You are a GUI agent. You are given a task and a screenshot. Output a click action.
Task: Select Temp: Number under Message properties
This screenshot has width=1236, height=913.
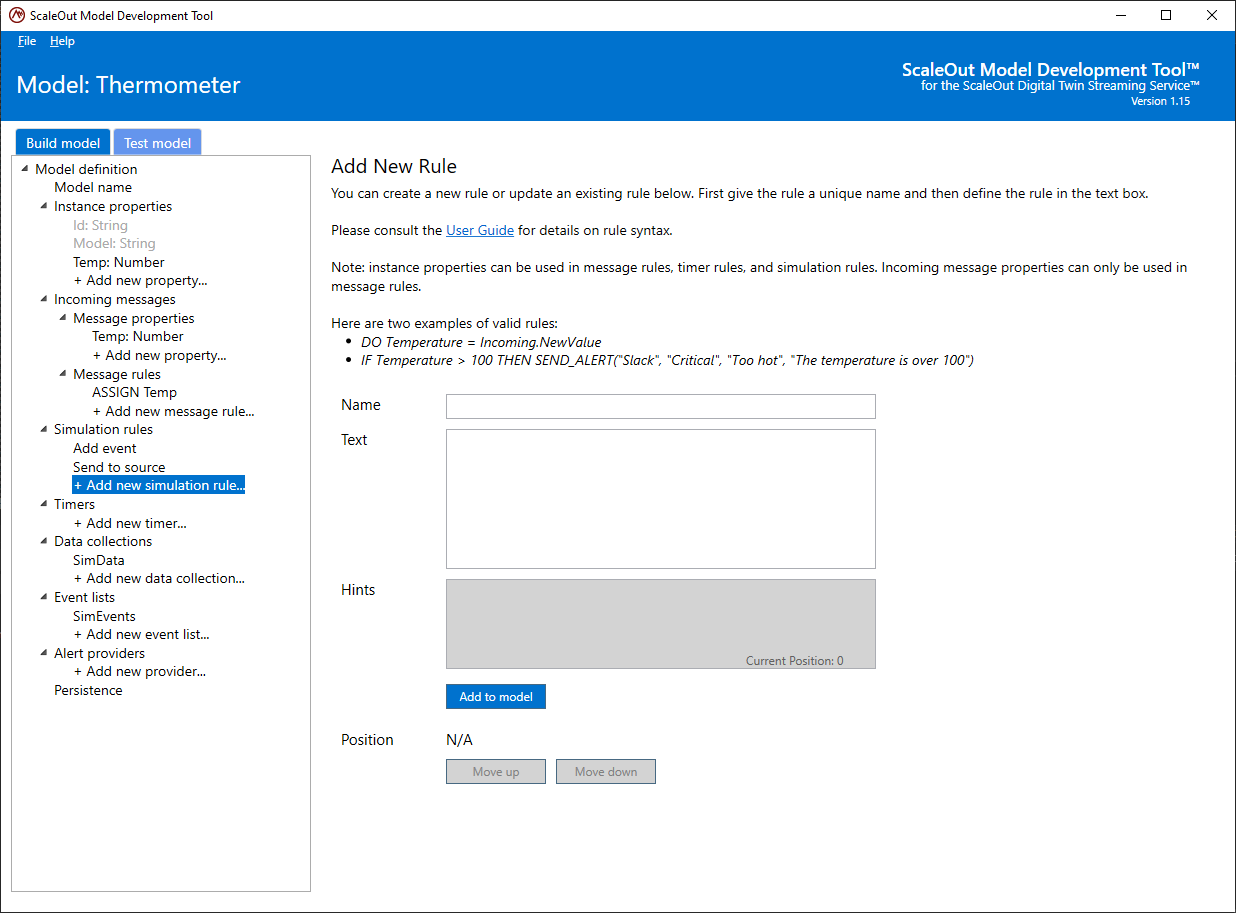click(x=138, y=336)
